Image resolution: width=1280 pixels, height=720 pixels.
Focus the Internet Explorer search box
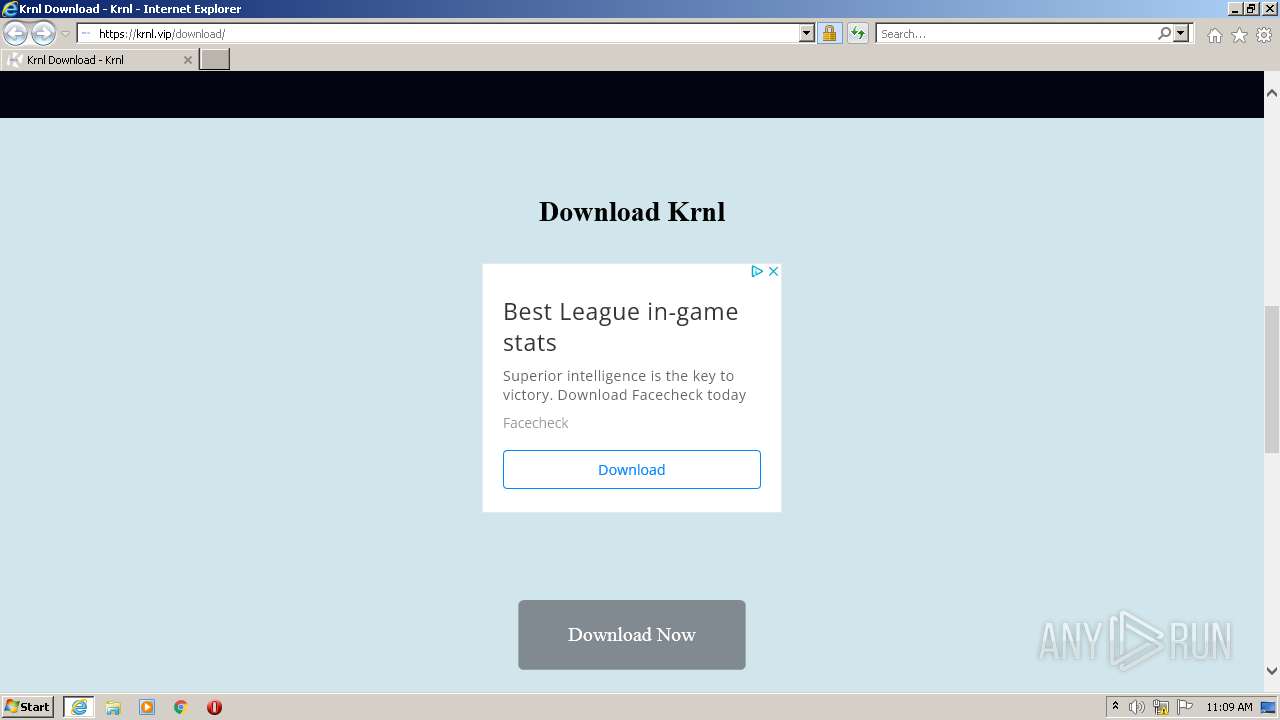[x=1016, y=33]
